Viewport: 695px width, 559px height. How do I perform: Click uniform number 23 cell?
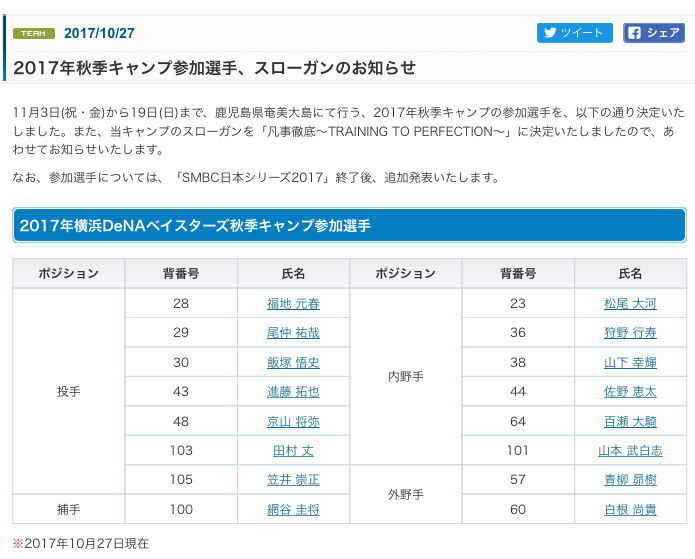pyautogui.click(x=518, y=304)
